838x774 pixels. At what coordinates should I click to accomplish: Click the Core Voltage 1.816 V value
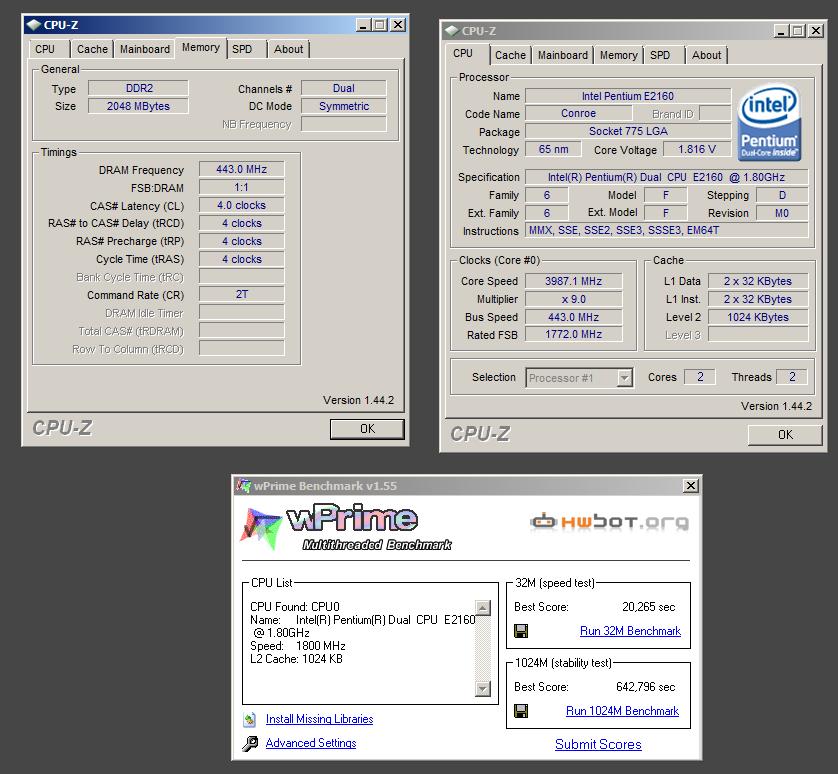click(697, 149)
